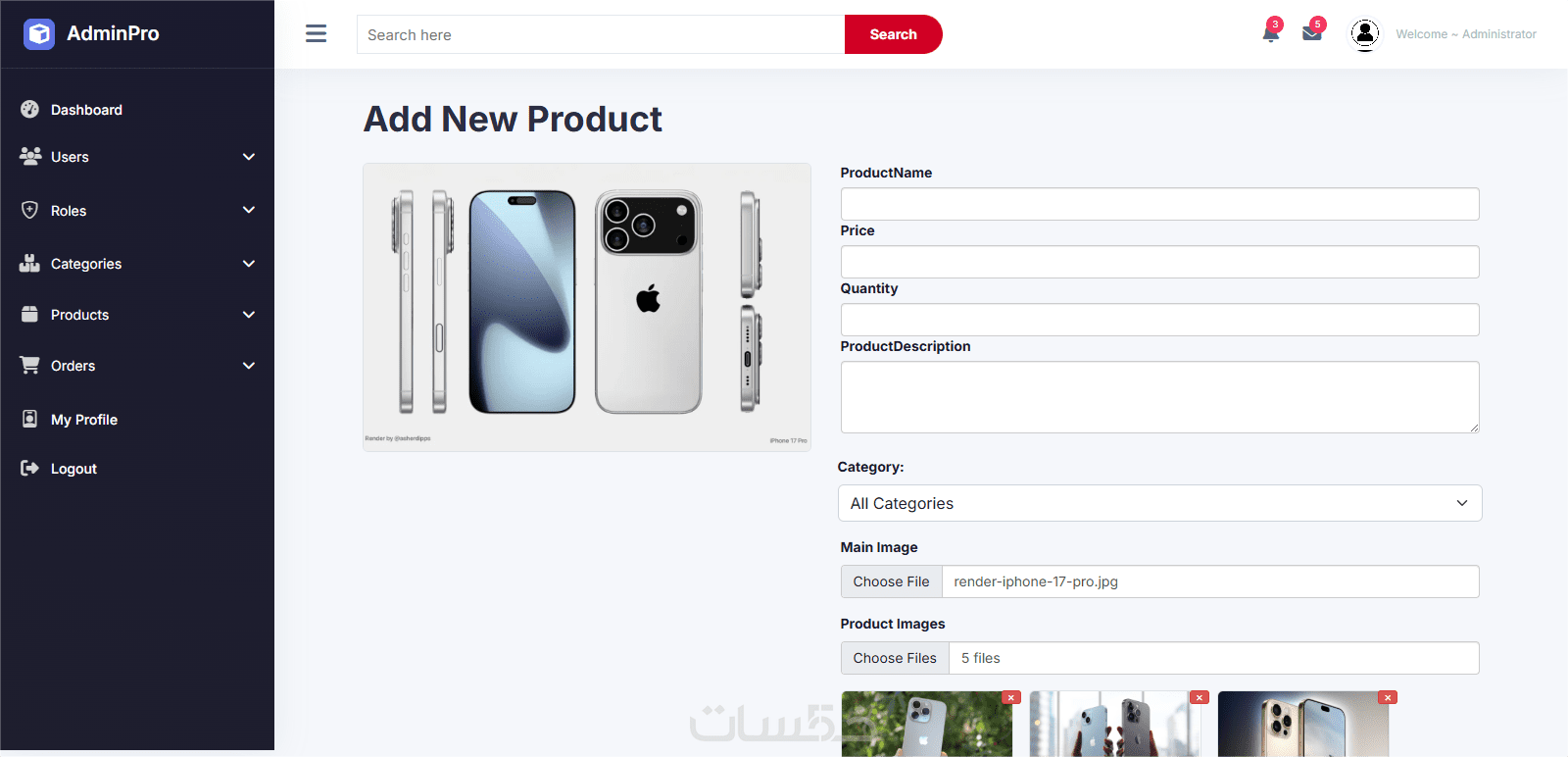Click the red Search button
1568x757 pixels.
pyautogui.click(x=893, y=34)
